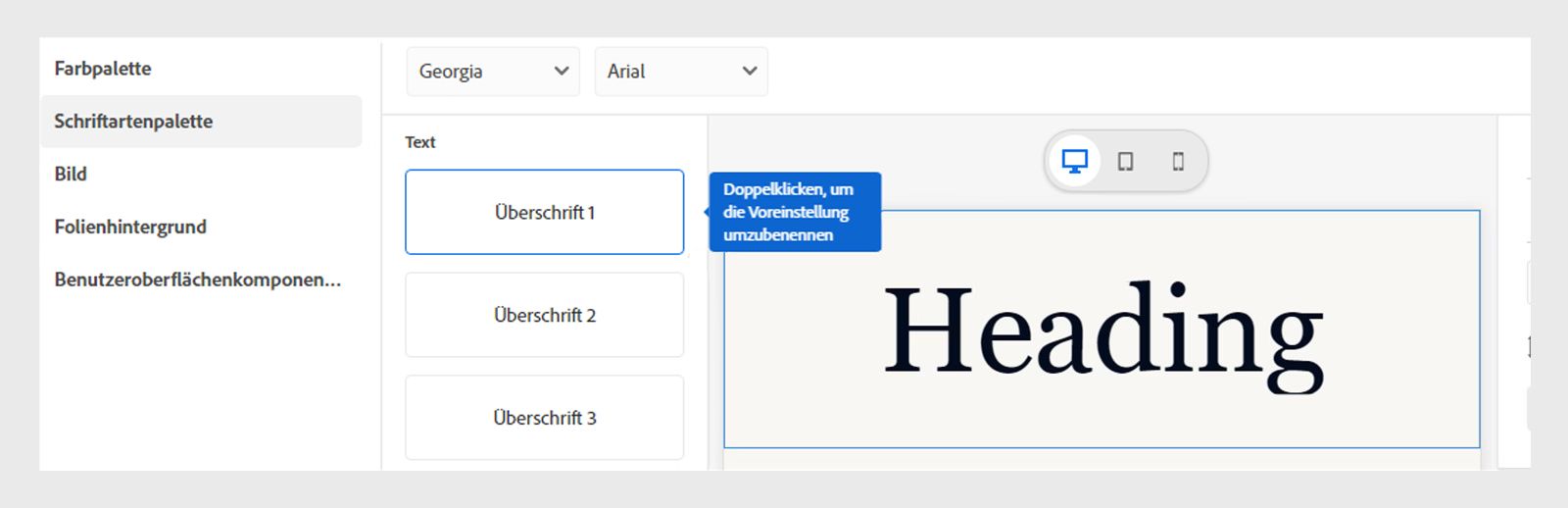Switch to tablet preview mode
1568x508 pixels.
[x=1126, y=161]
